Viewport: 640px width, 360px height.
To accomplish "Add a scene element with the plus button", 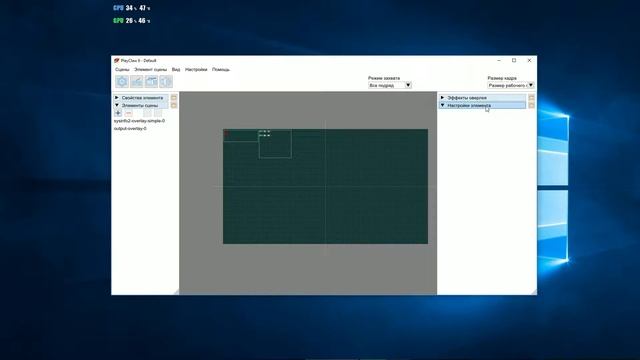I will (x=118, y=113).
